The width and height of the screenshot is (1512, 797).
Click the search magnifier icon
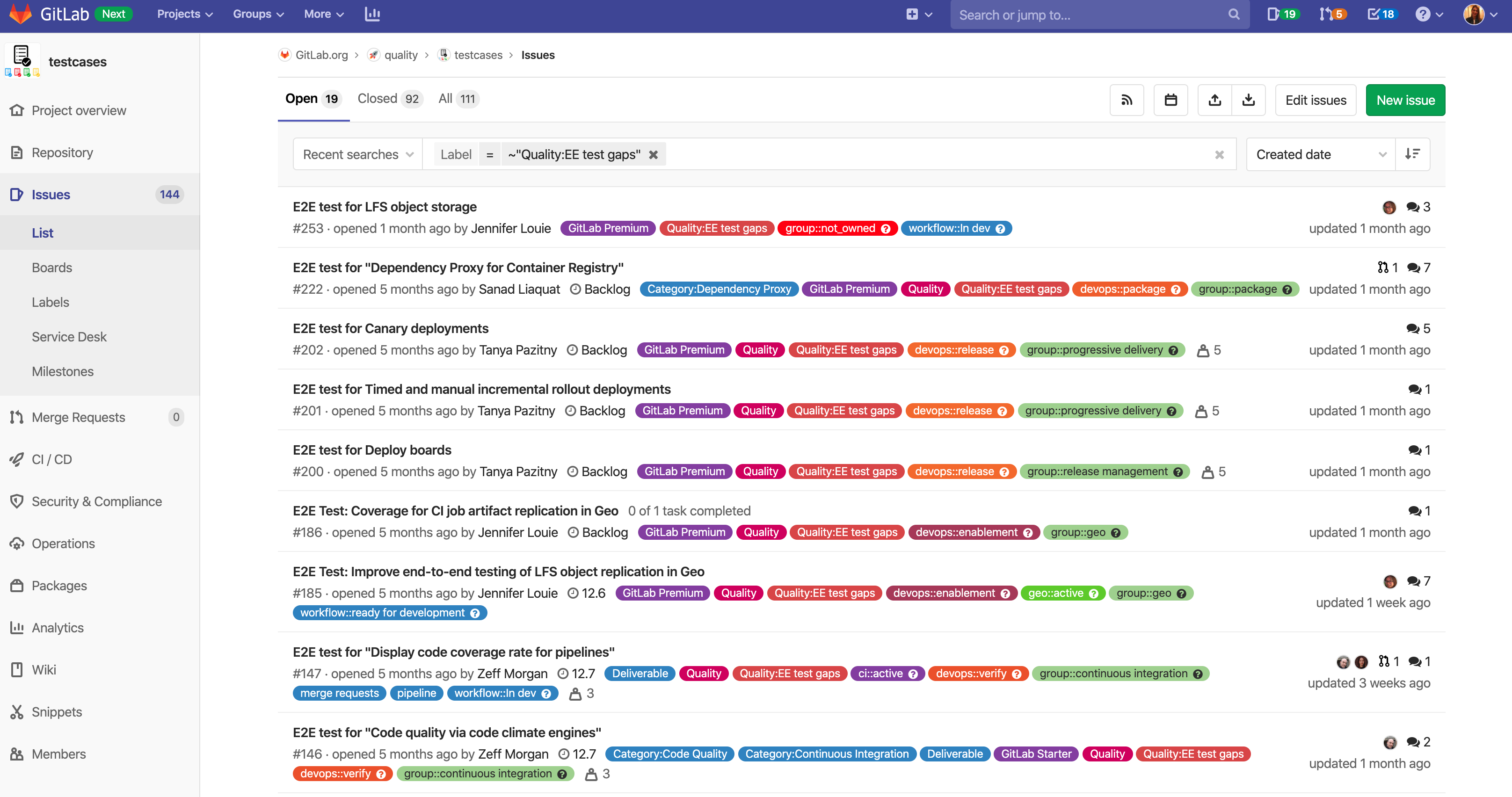coord(1234,14)
